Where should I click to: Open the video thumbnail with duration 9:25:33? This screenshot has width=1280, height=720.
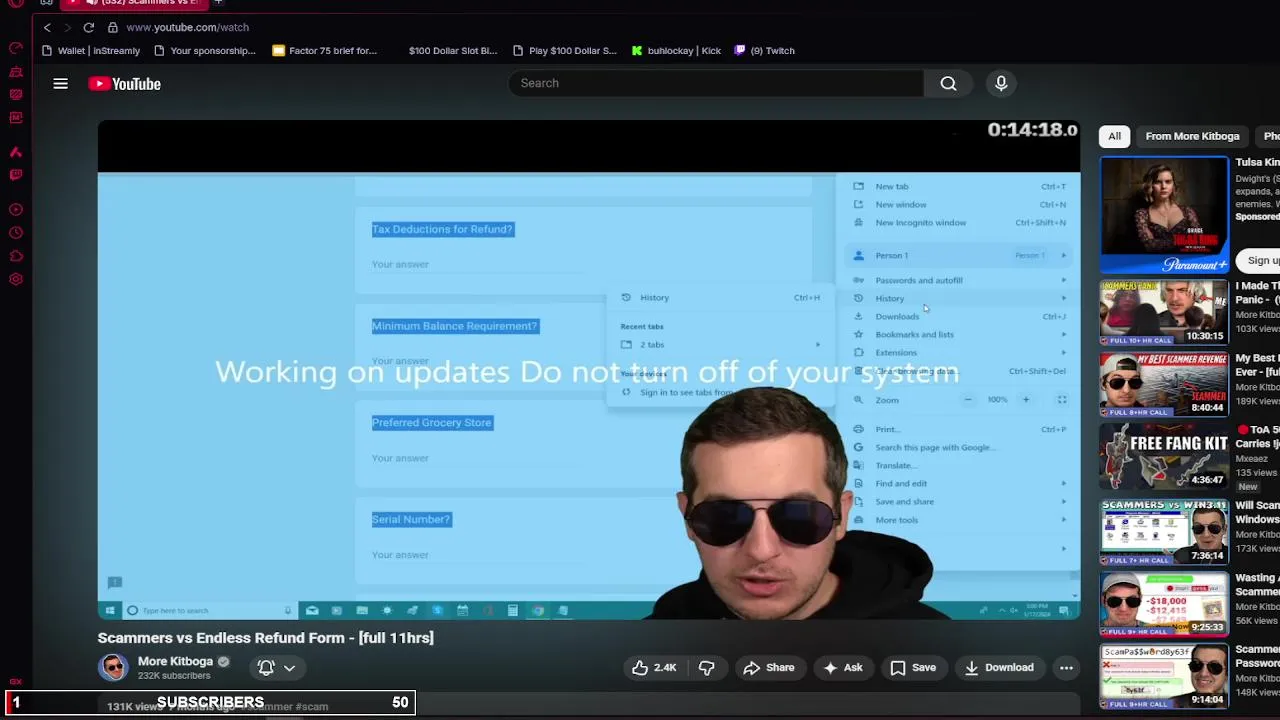[1164, 604]
